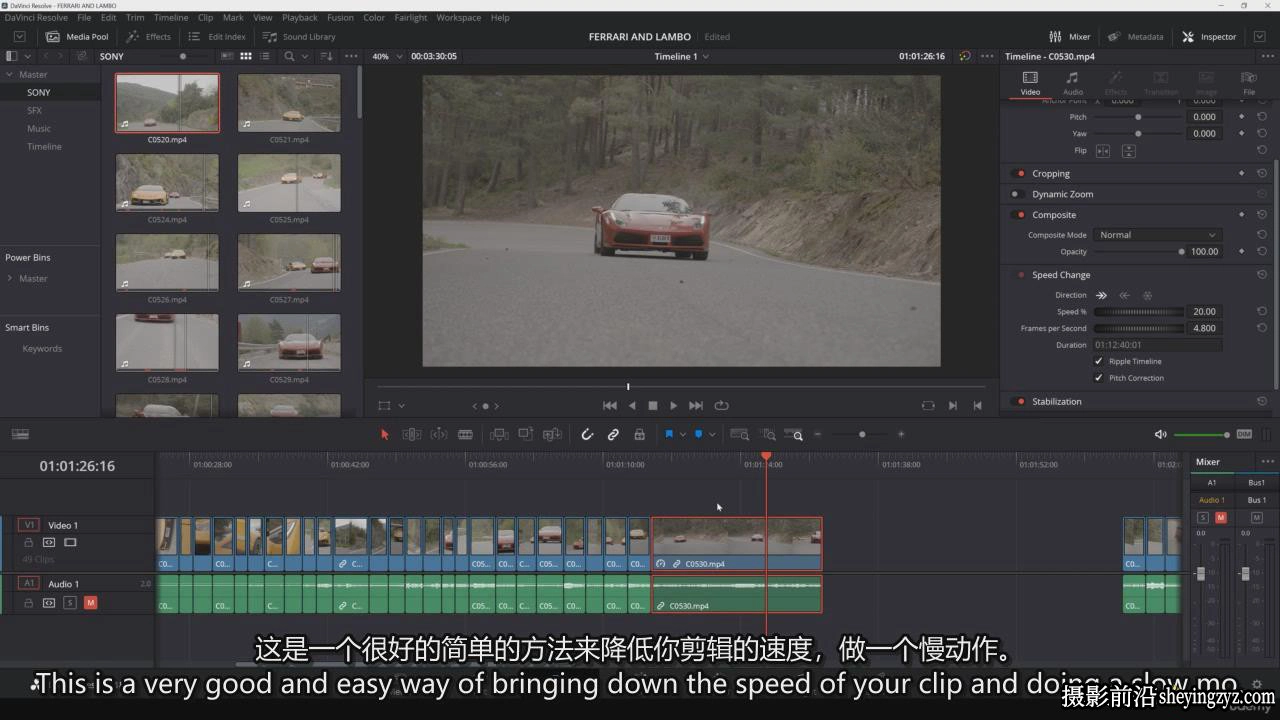
Task: Click the Speed % value field 20.00
Action: point(1204,311)
